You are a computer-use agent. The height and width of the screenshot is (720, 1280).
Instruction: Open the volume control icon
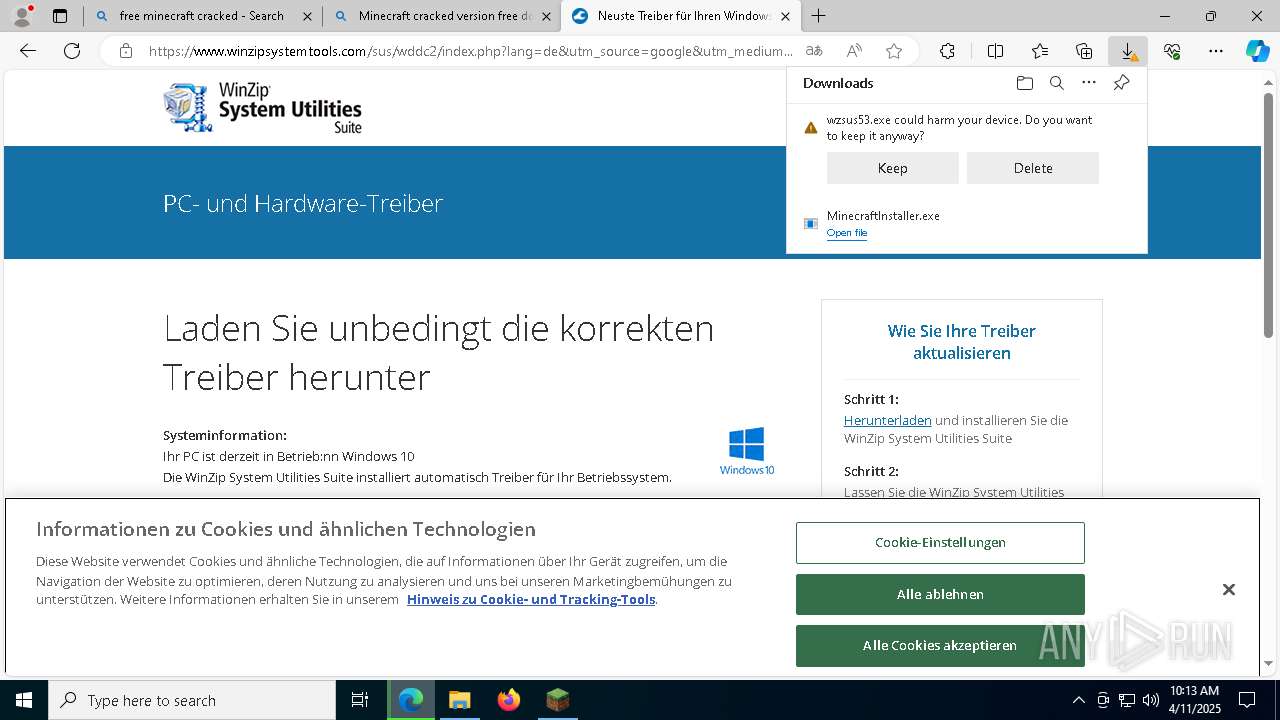point(1151,700)
